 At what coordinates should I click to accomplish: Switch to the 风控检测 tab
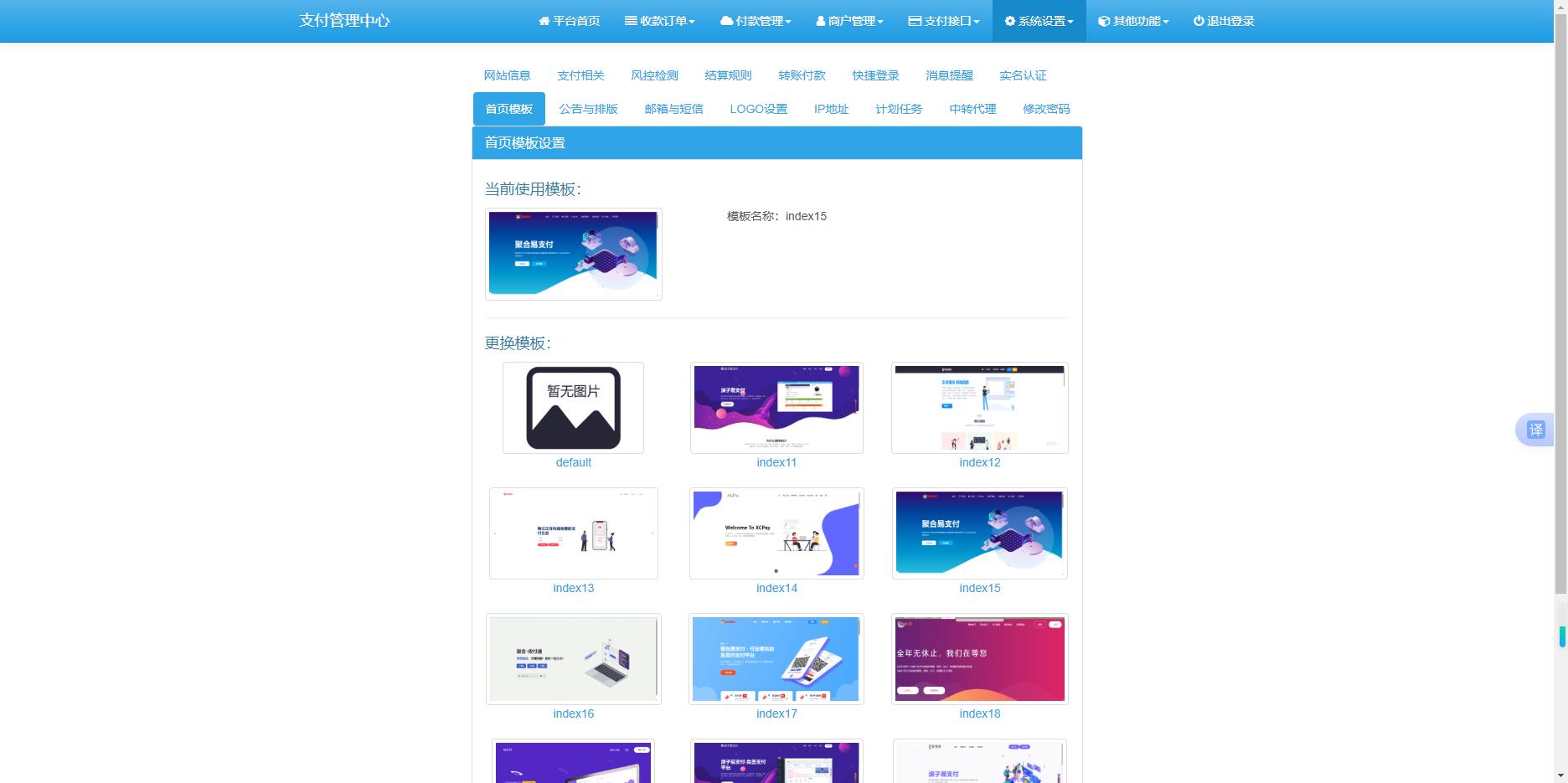[x=655, y=75]
